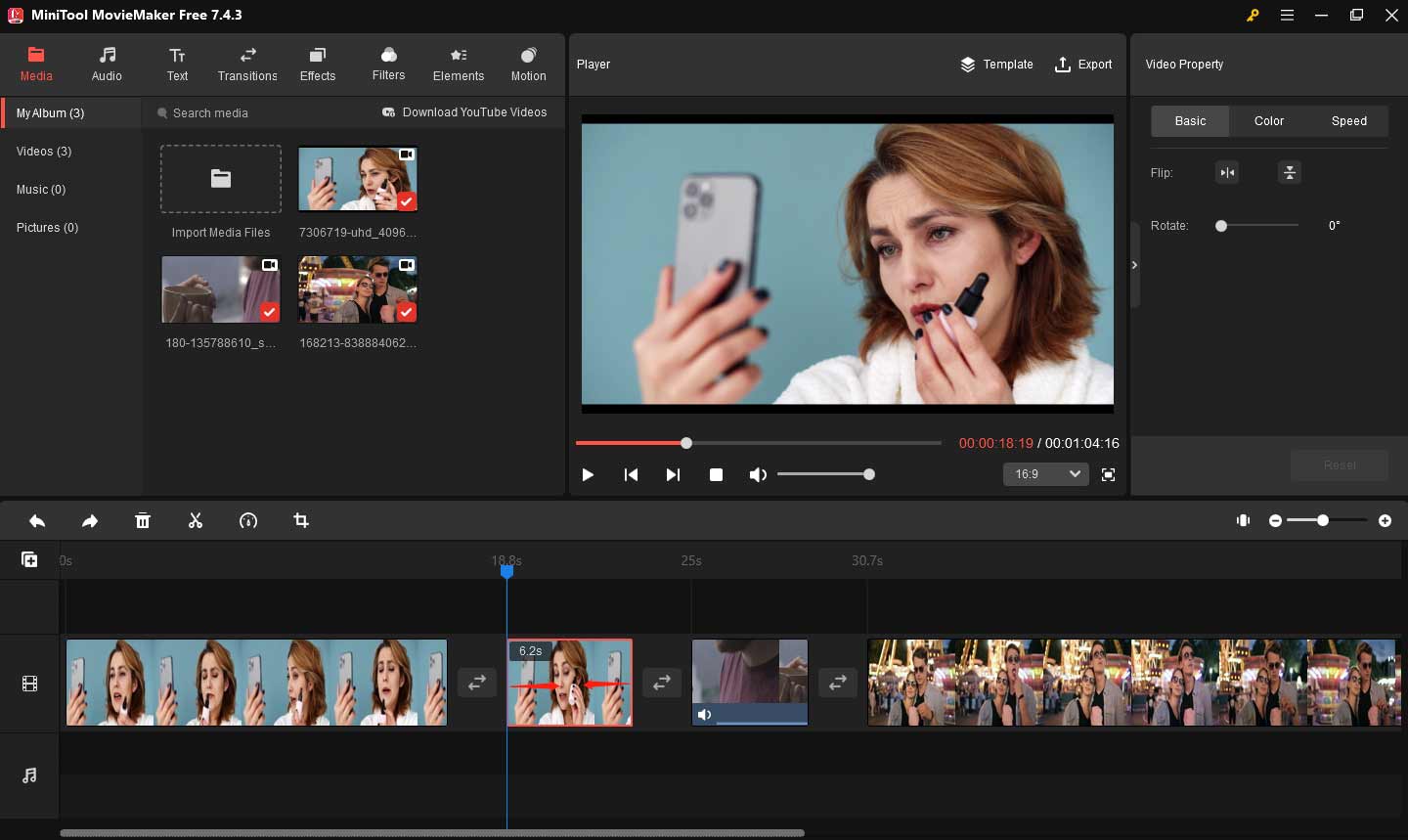The image size is (1408, 840).
Task: Redo the last edit
Action: (x=90, y=520)
